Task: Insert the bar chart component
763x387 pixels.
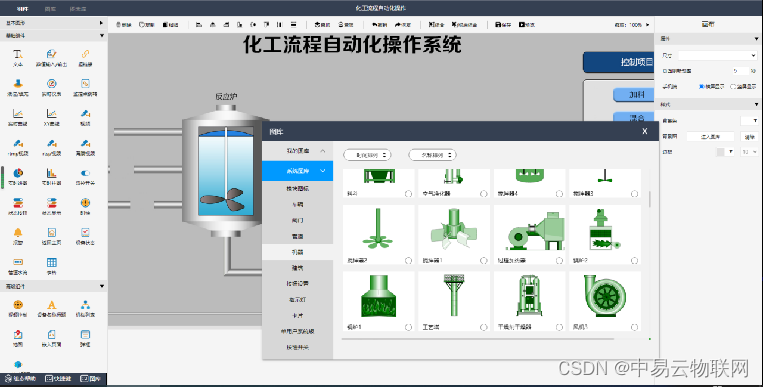Action: 51,176
